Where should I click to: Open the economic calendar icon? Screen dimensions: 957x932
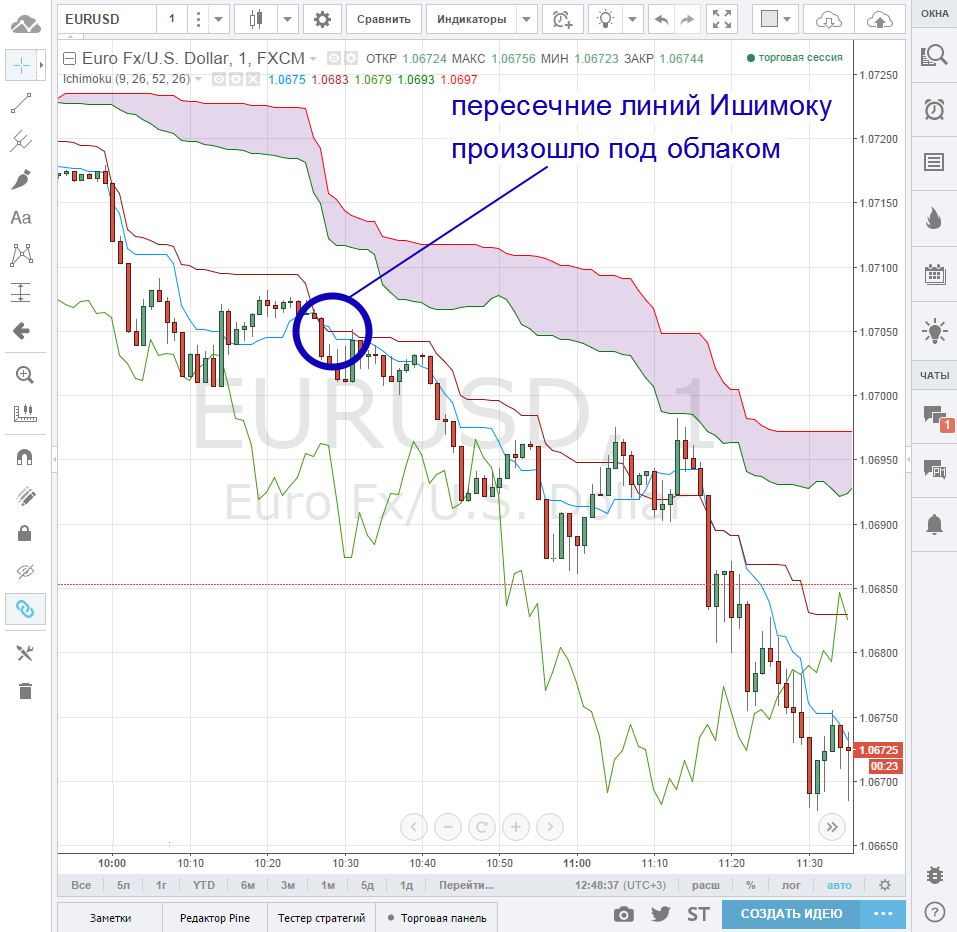point(934,273)
